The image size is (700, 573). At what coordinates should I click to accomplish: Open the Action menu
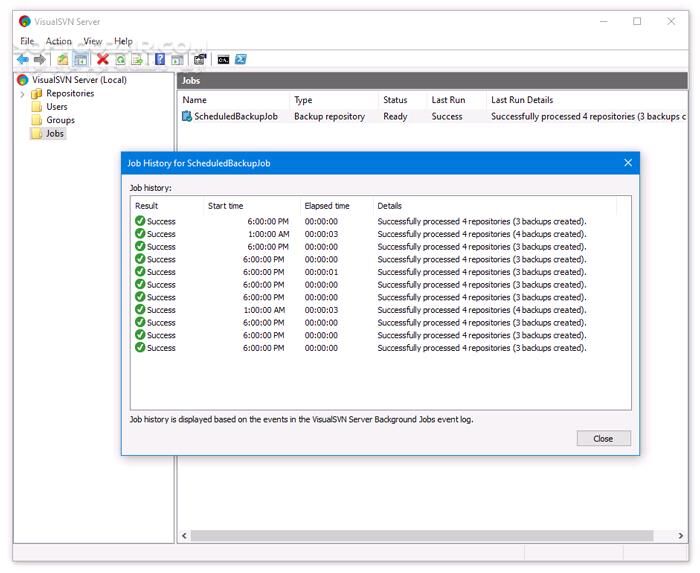click(58, 41)
